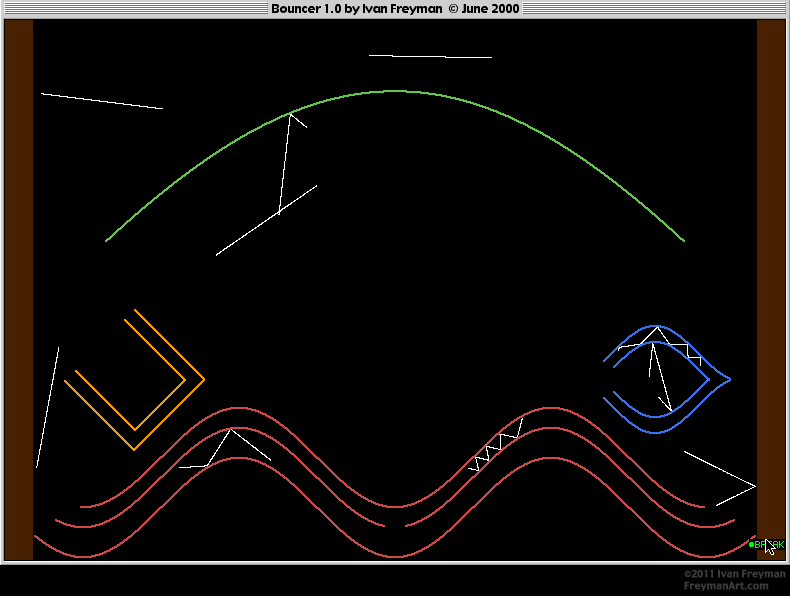Click the large green arc's peak

coord(397,91)
